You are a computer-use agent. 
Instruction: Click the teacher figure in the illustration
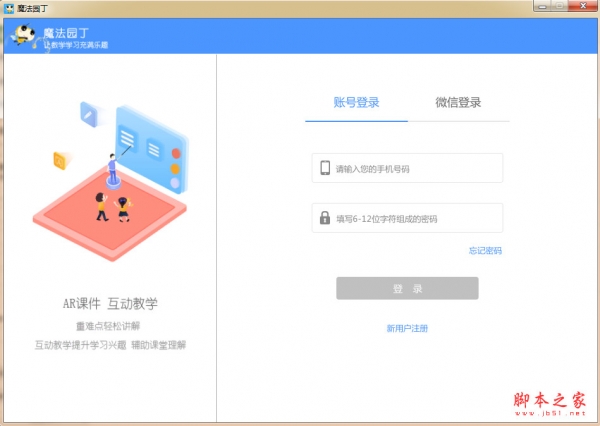[112, 169]
